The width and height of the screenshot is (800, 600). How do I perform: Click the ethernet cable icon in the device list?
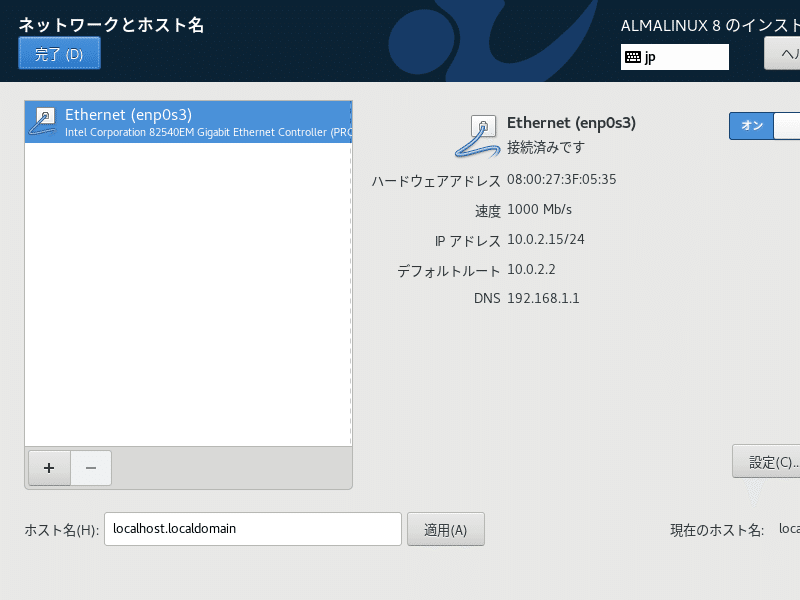click(x=43, y=122)
